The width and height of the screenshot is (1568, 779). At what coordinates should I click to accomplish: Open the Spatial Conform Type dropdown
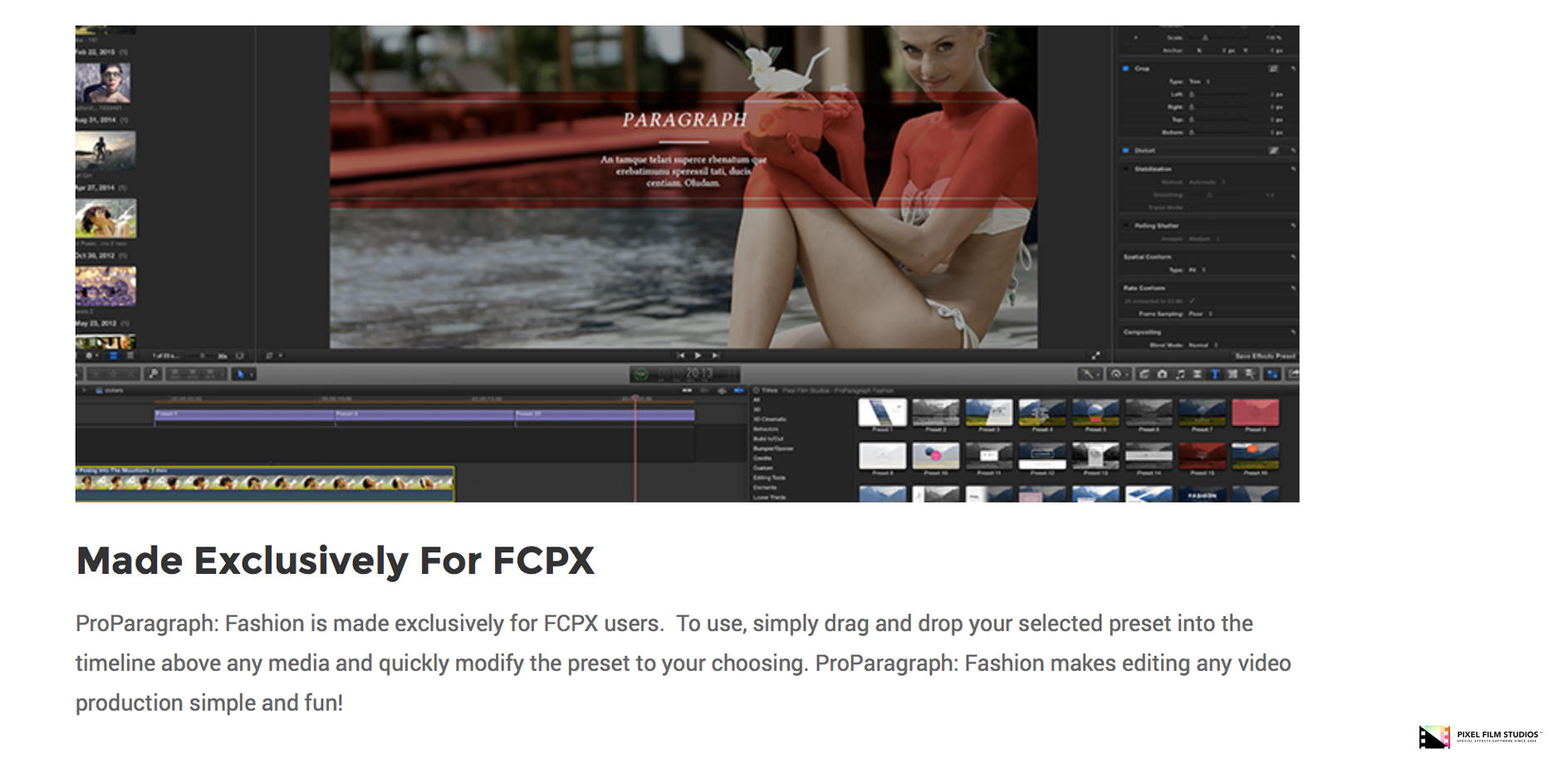[x=1197, y=270]
